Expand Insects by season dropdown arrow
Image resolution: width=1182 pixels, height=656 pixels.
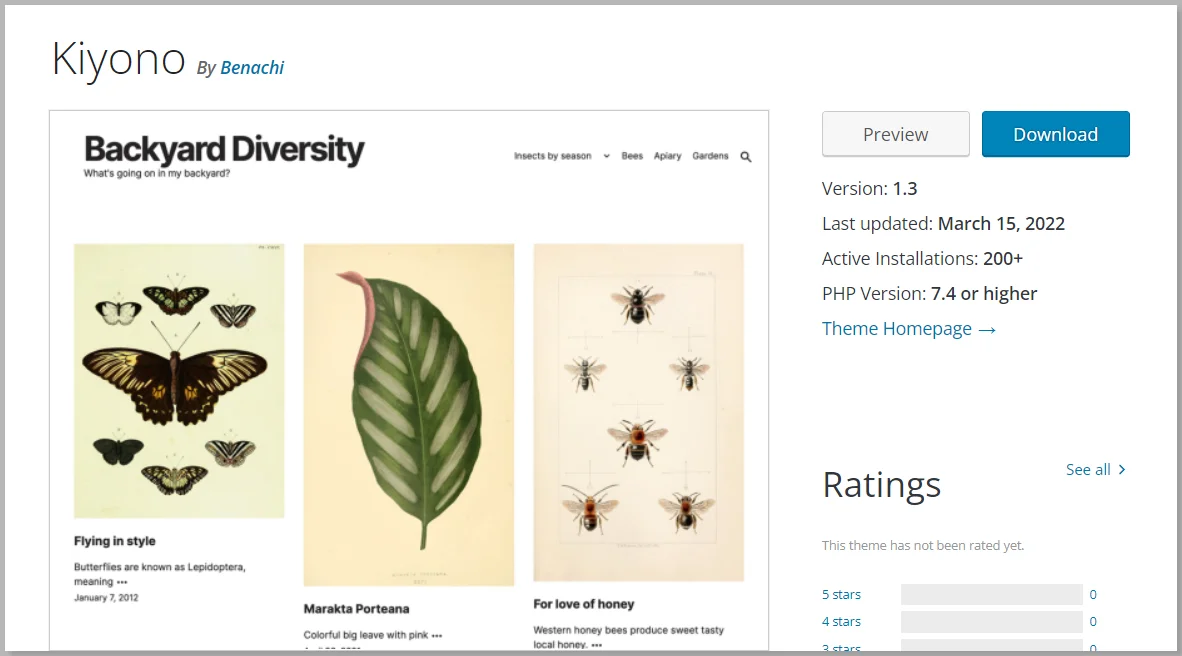coord(606,156)
